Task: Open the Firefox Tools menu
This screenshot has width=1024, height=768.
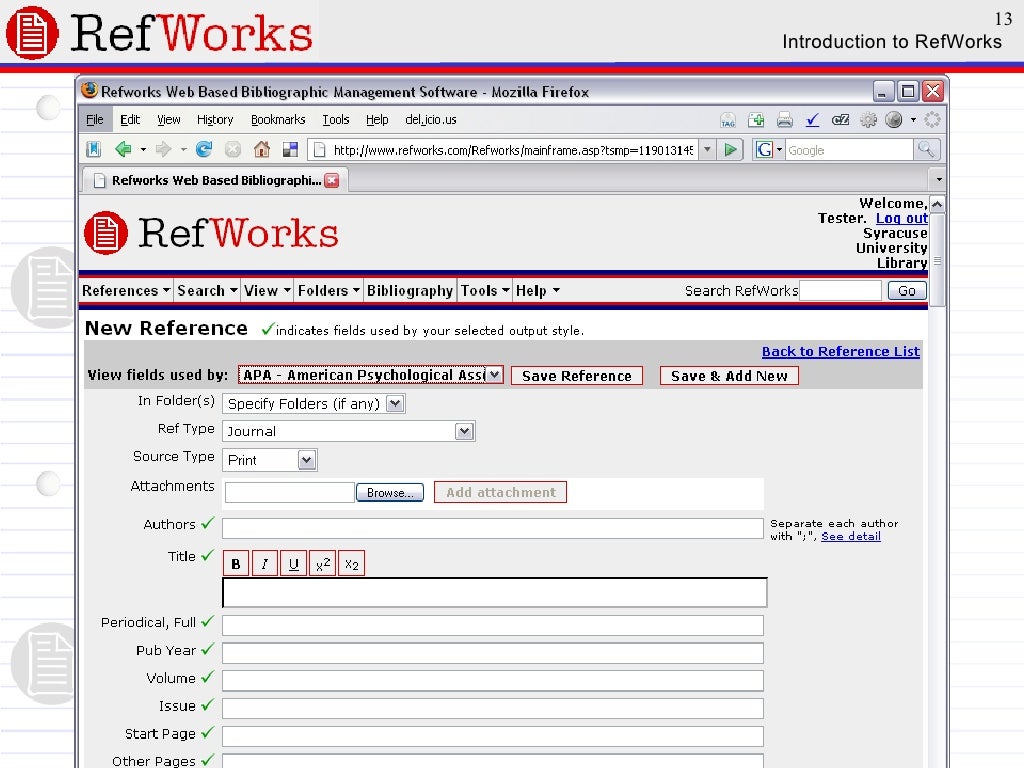Action: (x=336, y=120)
